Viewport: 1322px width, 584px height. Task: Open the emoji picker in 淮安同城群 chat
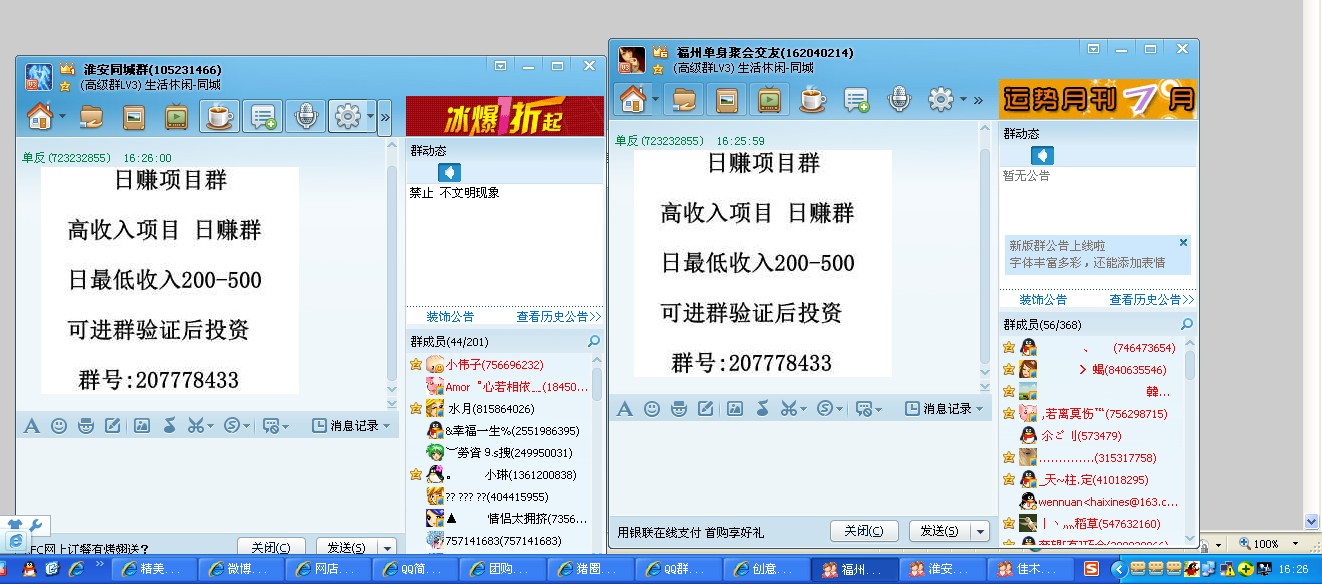(59, 426)
